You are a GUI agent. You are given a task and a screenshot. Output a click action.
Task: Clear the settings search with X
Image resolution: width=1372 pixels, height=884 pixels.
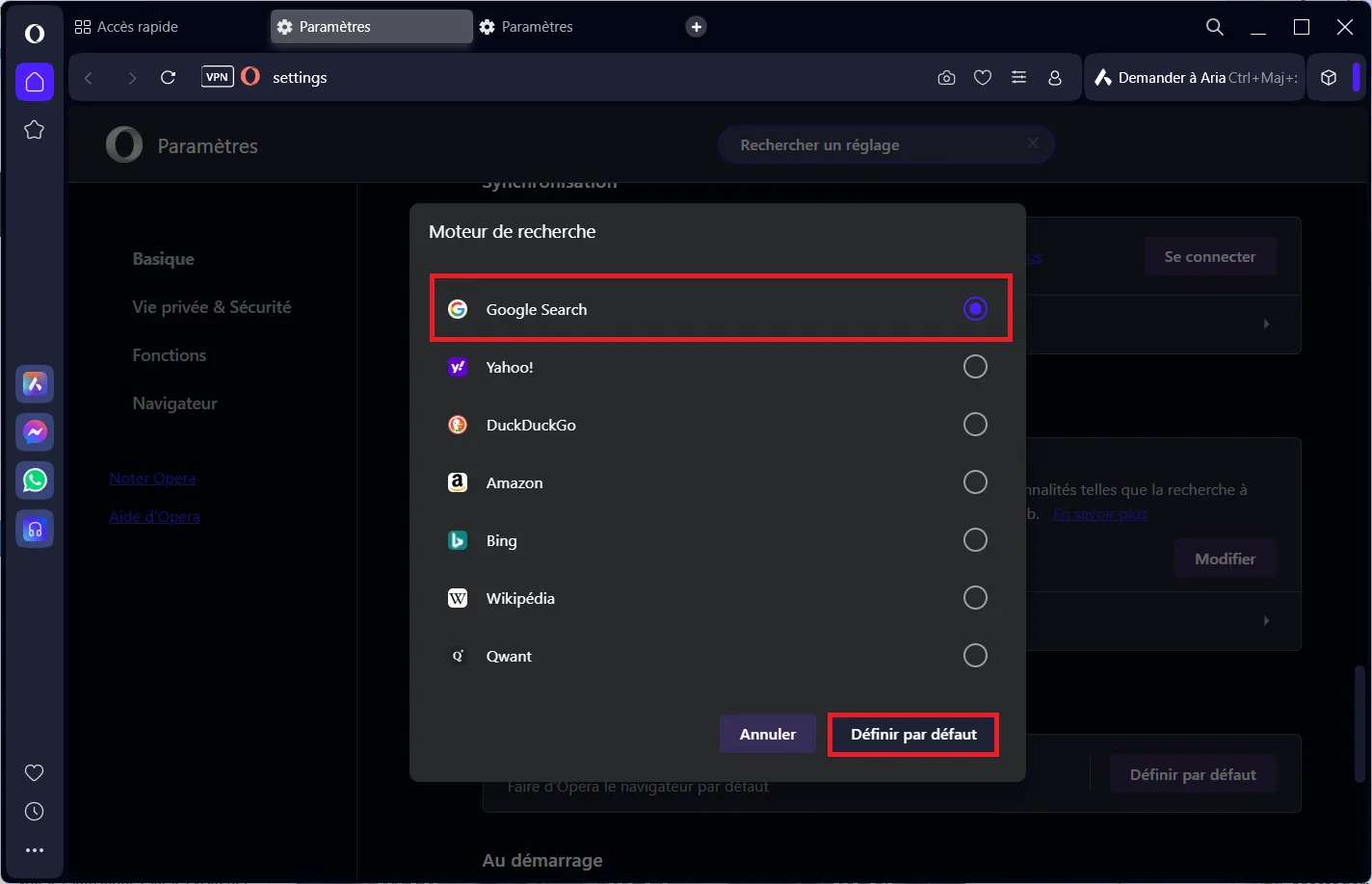(1033, 143)
